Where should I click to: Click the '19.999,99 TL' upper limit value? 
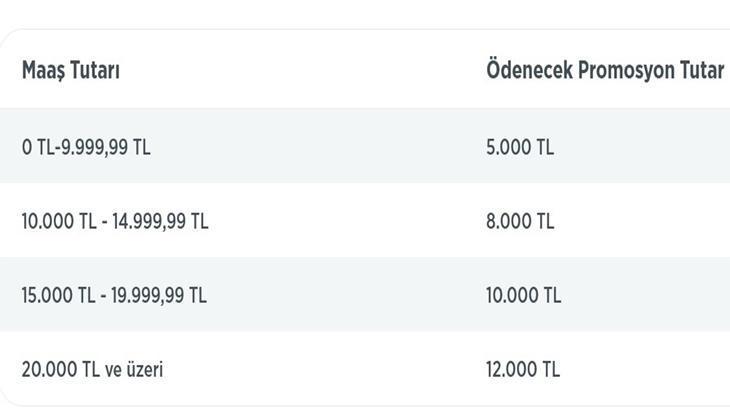coord(159,295)
